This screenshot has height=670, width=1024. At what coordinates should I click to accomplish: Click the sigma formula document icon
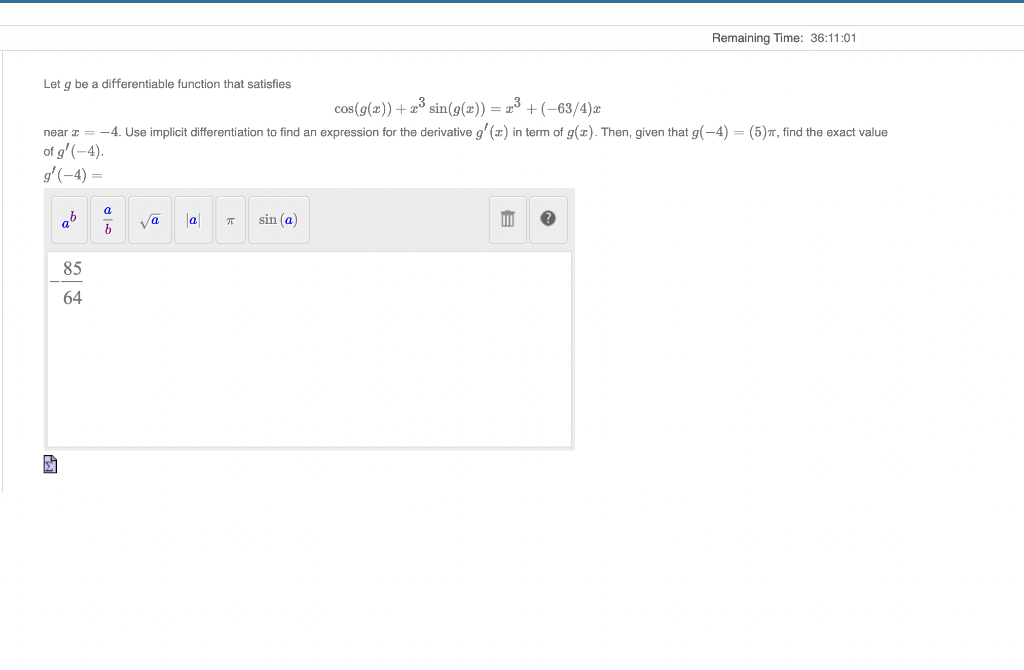click(50, 463)
